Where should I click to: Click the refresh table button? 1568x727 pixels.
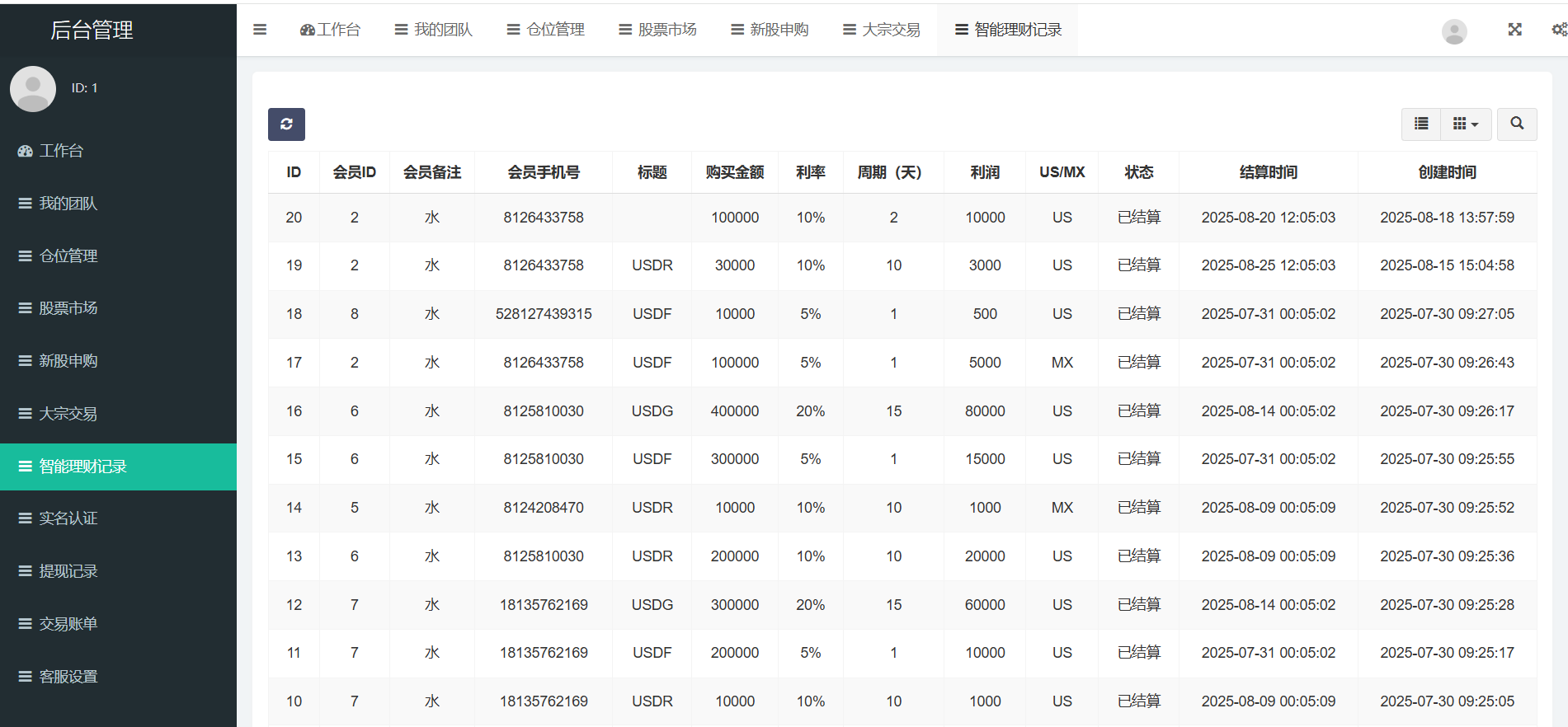[286, 124]
